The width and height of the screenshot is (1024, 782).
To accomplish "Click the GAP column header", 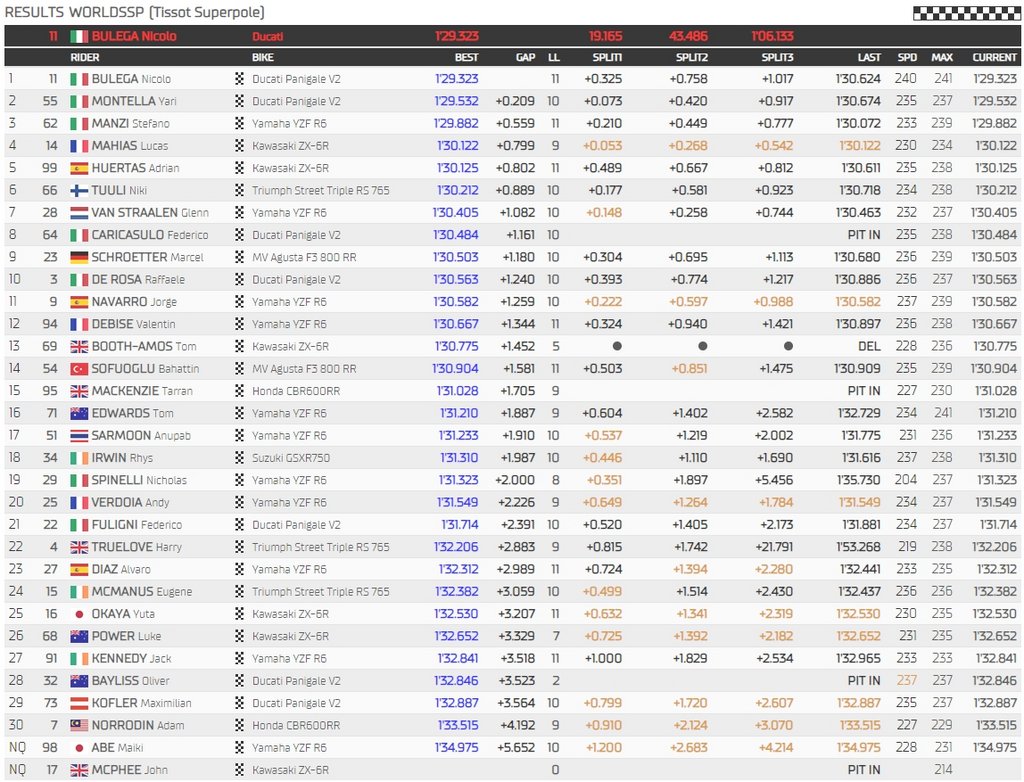I will tap(525, 57).
